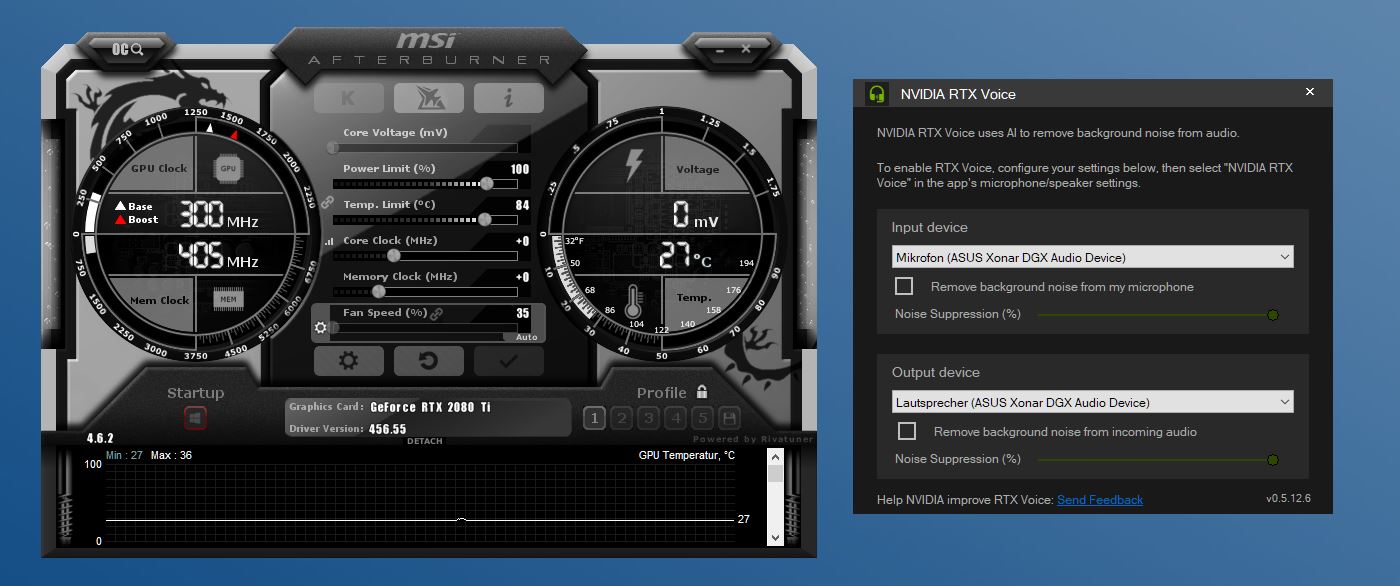The height and width of the screenshot is (586, 1400).
Task: Select profile slot 4
Action: click(676, 418)
